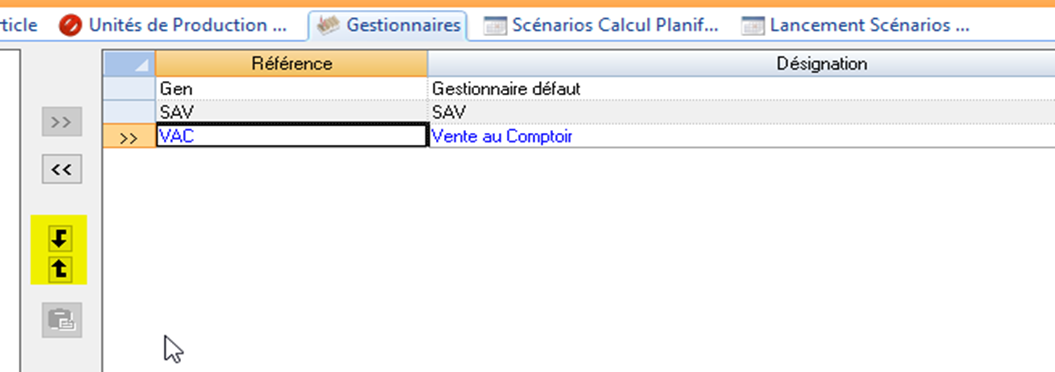This screenshot has height=372, width=1055.
Task: Click the Désignation column header
Action: pos(741,64)
